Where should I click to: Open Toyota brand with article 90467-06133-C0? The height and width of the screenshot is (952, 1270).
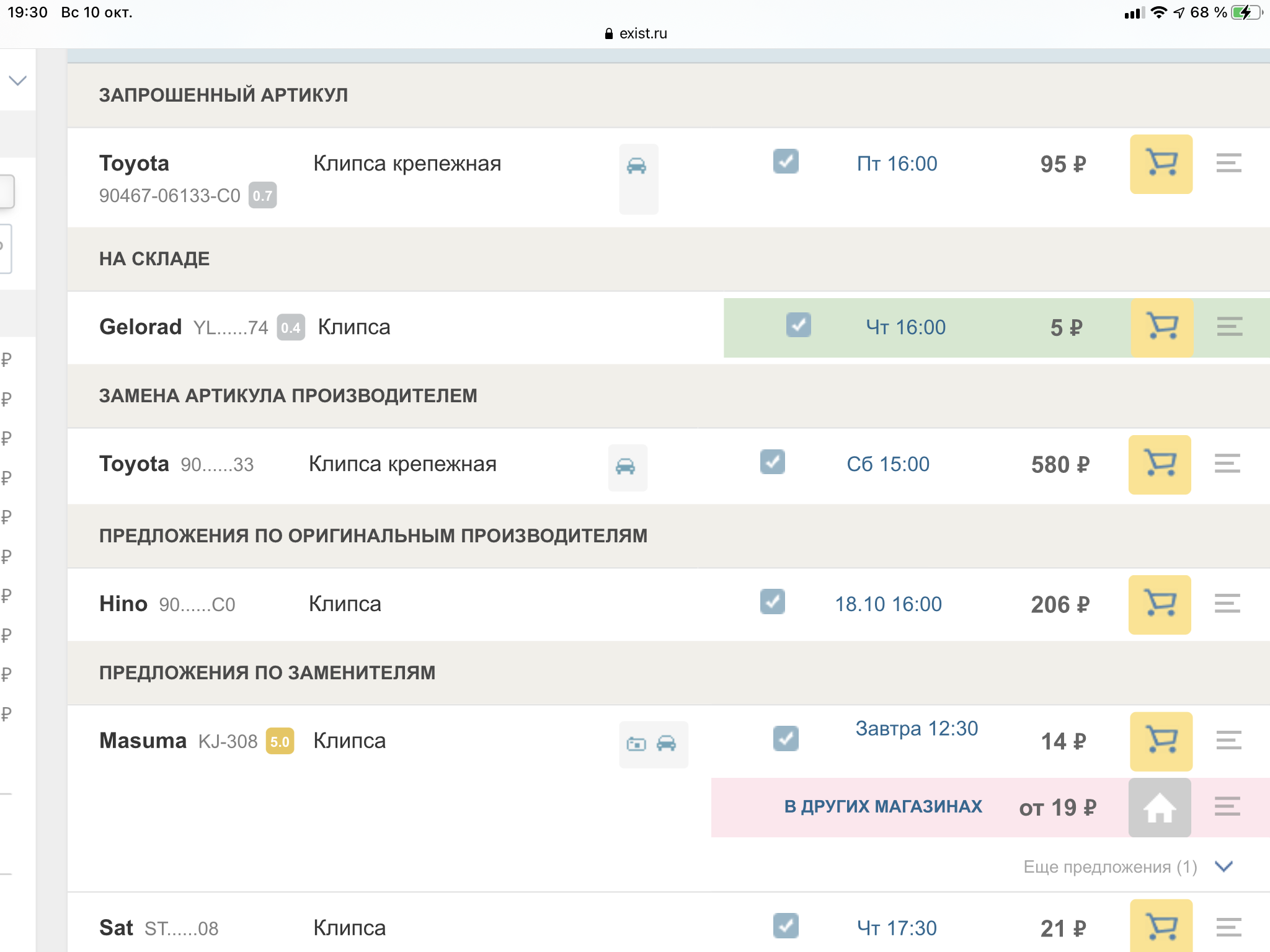point(134,164)
